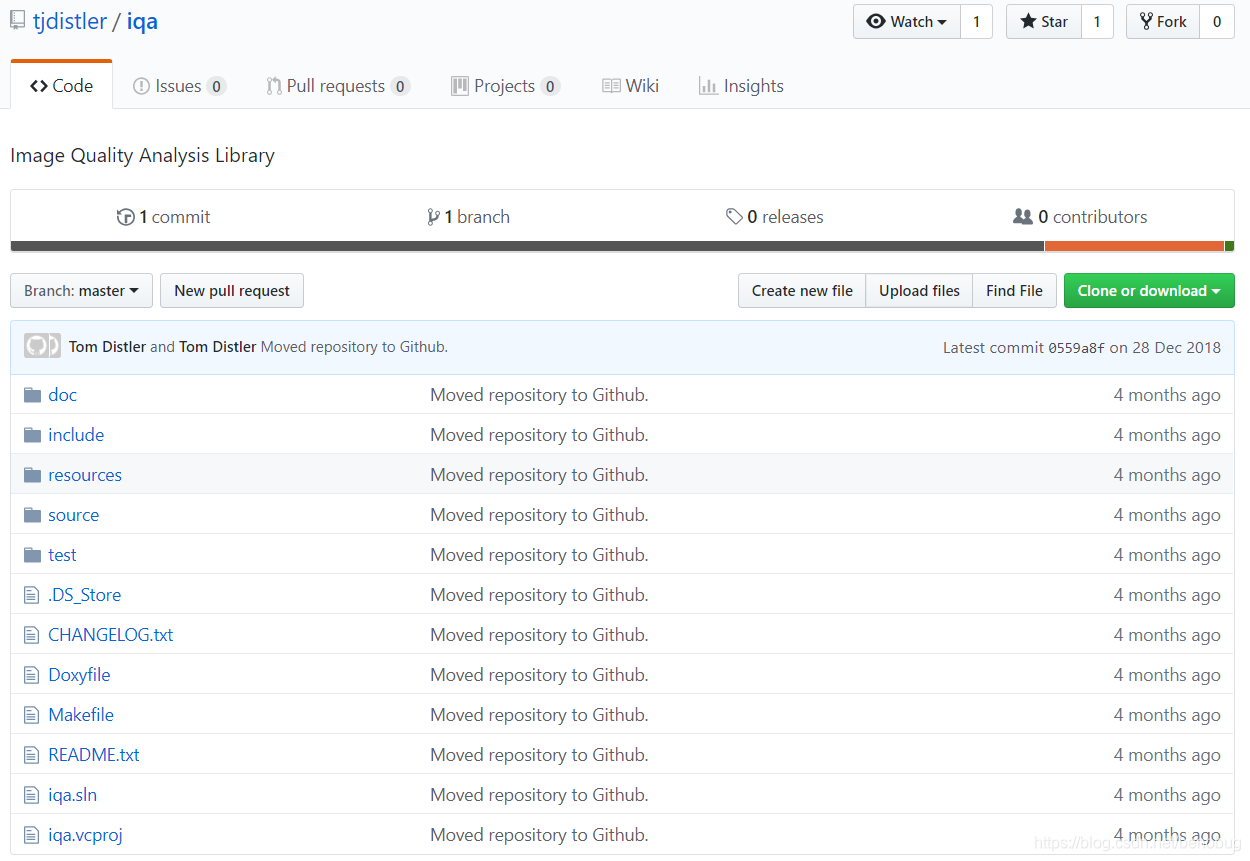Click the dark gray language bar segment
1250x861 pixels.
click(x=527, y=246)
